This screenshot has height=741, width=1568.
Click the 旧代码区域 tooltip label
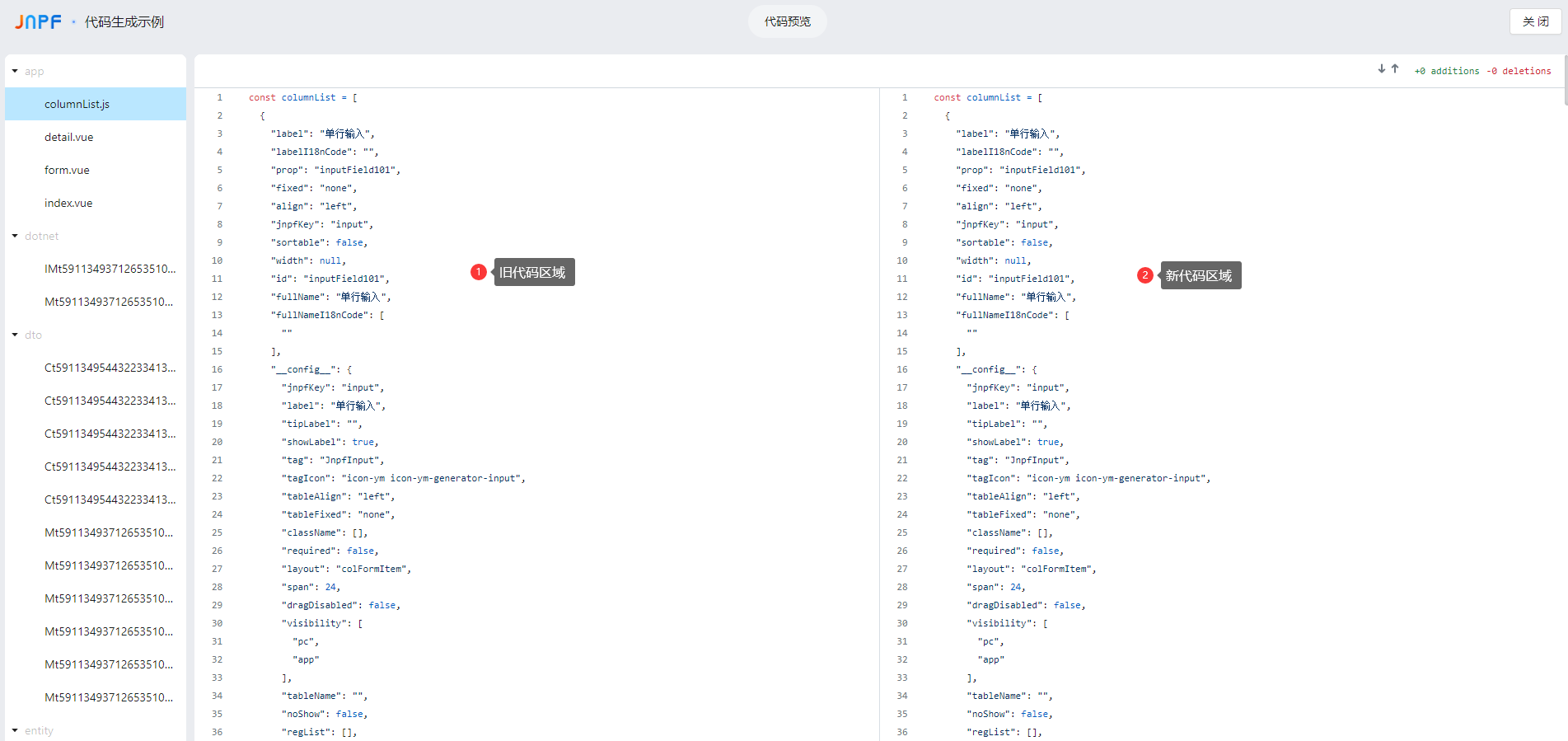[533, 272]
